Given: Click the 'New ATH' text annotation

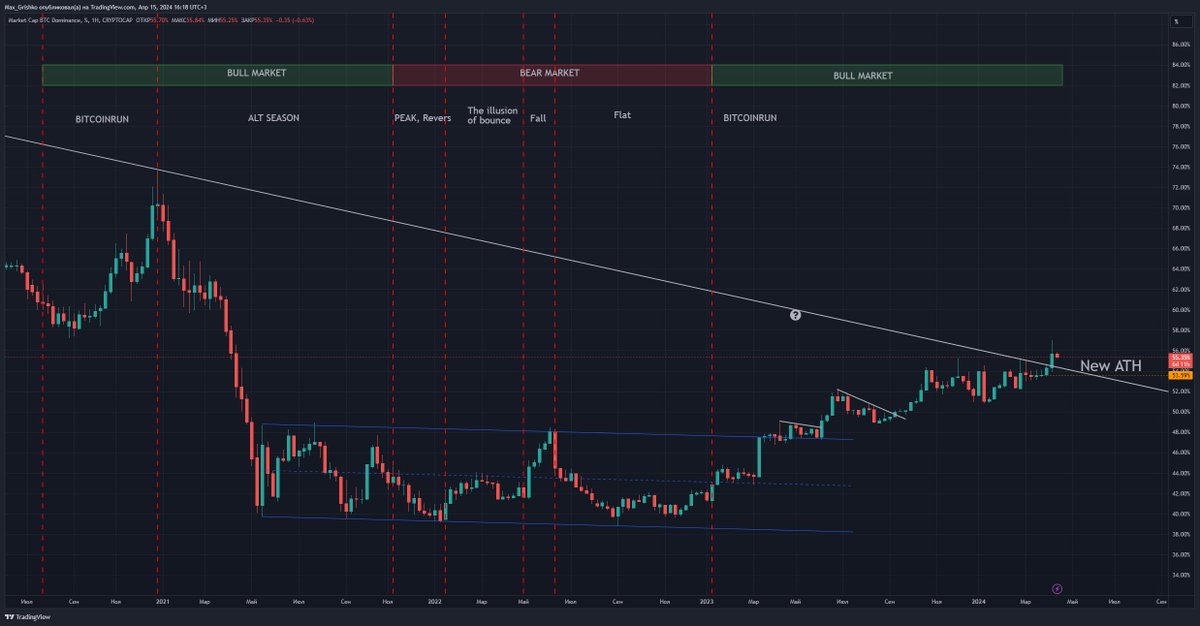Looking at the screenshot, I should click(x=1110, y=367).
